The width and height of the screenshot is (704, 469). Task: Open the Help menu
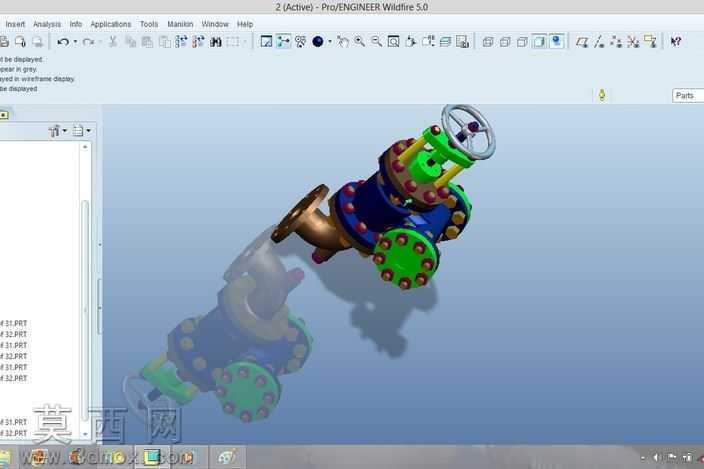coord(245,24)
